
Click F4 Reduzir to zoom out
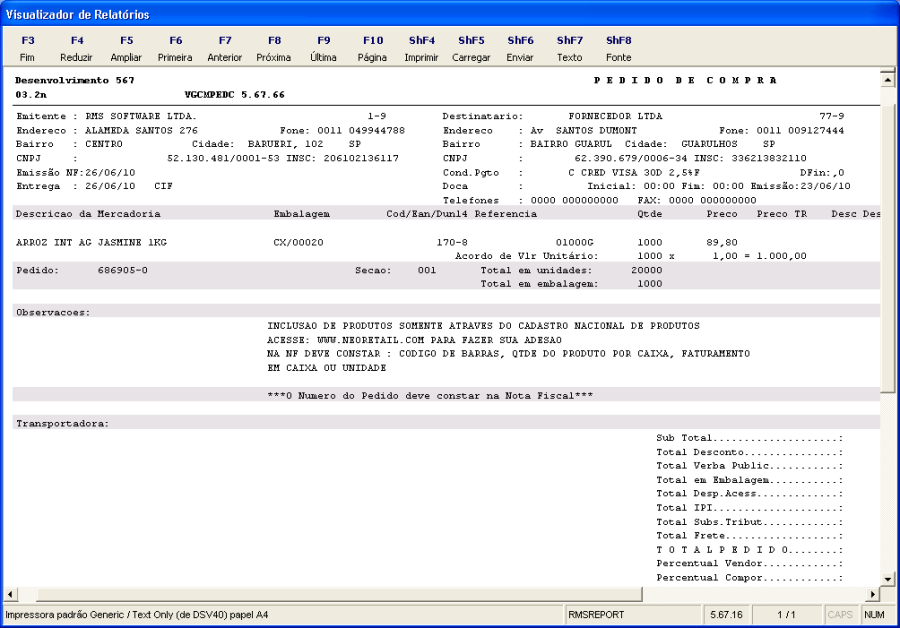77,49
